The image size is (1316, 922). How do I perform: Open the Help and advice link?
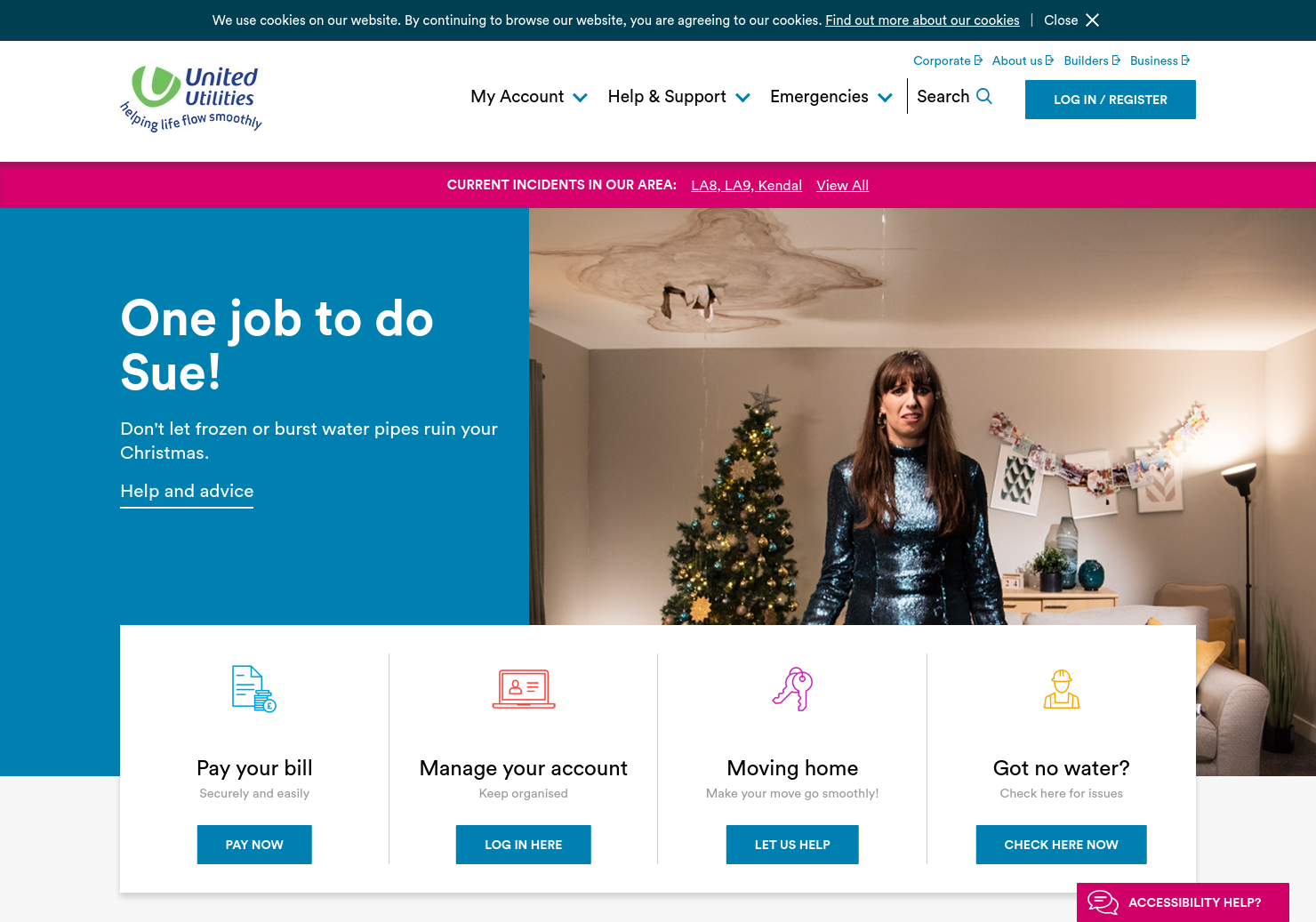tap(187, 492)
